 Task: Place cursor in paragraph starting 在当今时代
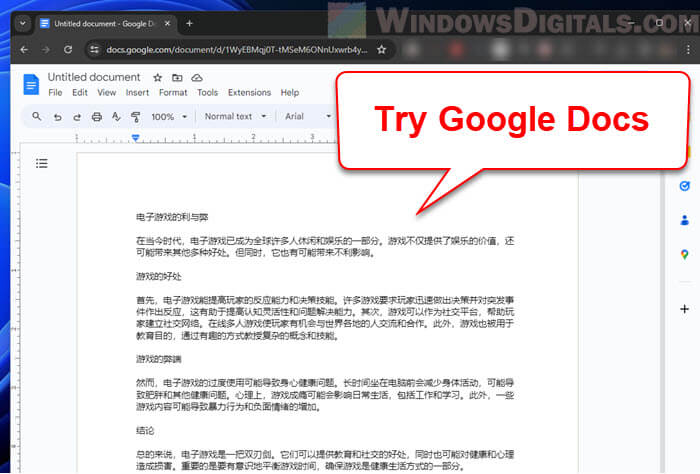click(325, 247)
